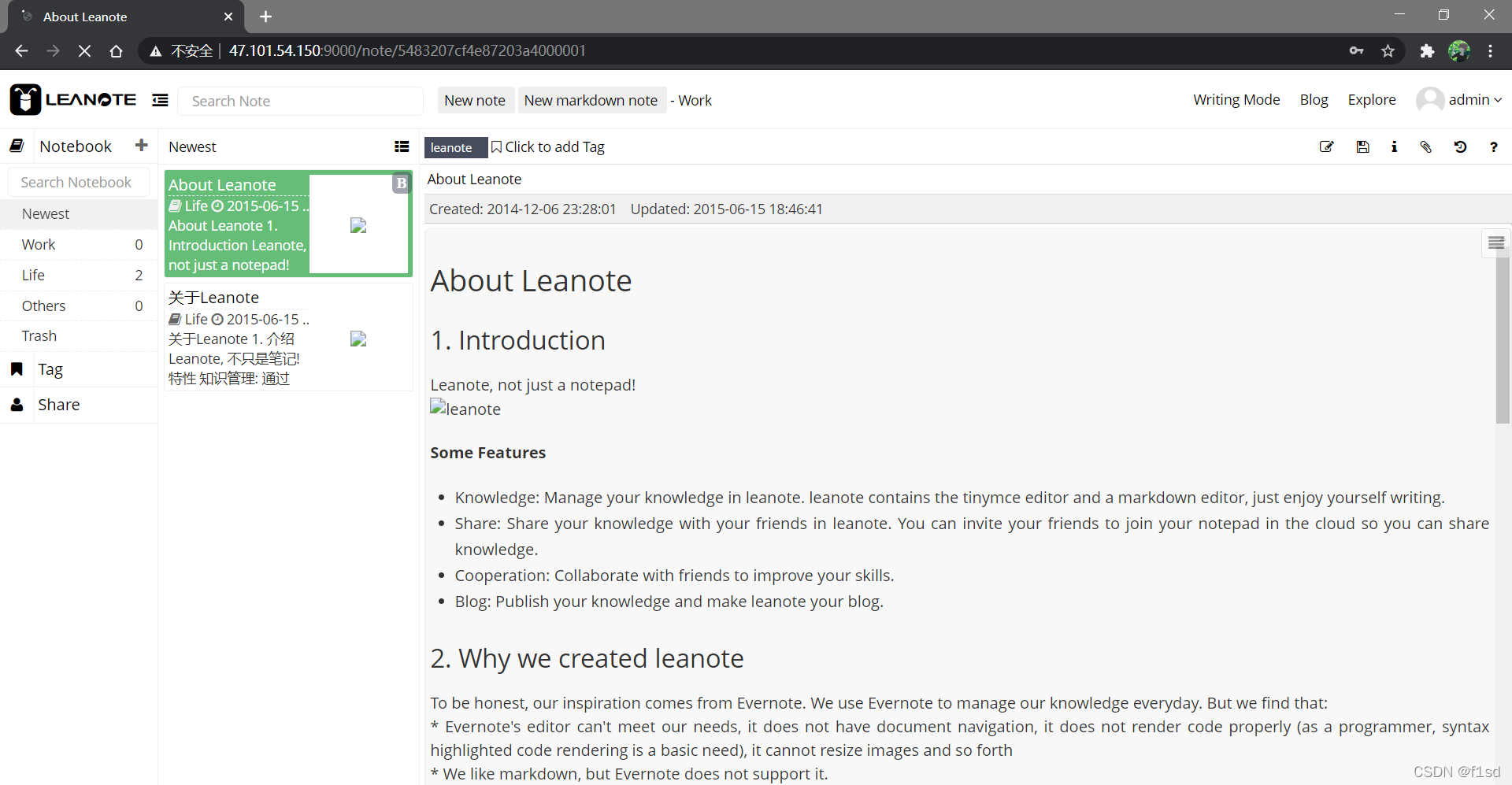This screenshot has width=1512, height=785.
Task: Select Newest in notebook list
Action: coord(79,214)
